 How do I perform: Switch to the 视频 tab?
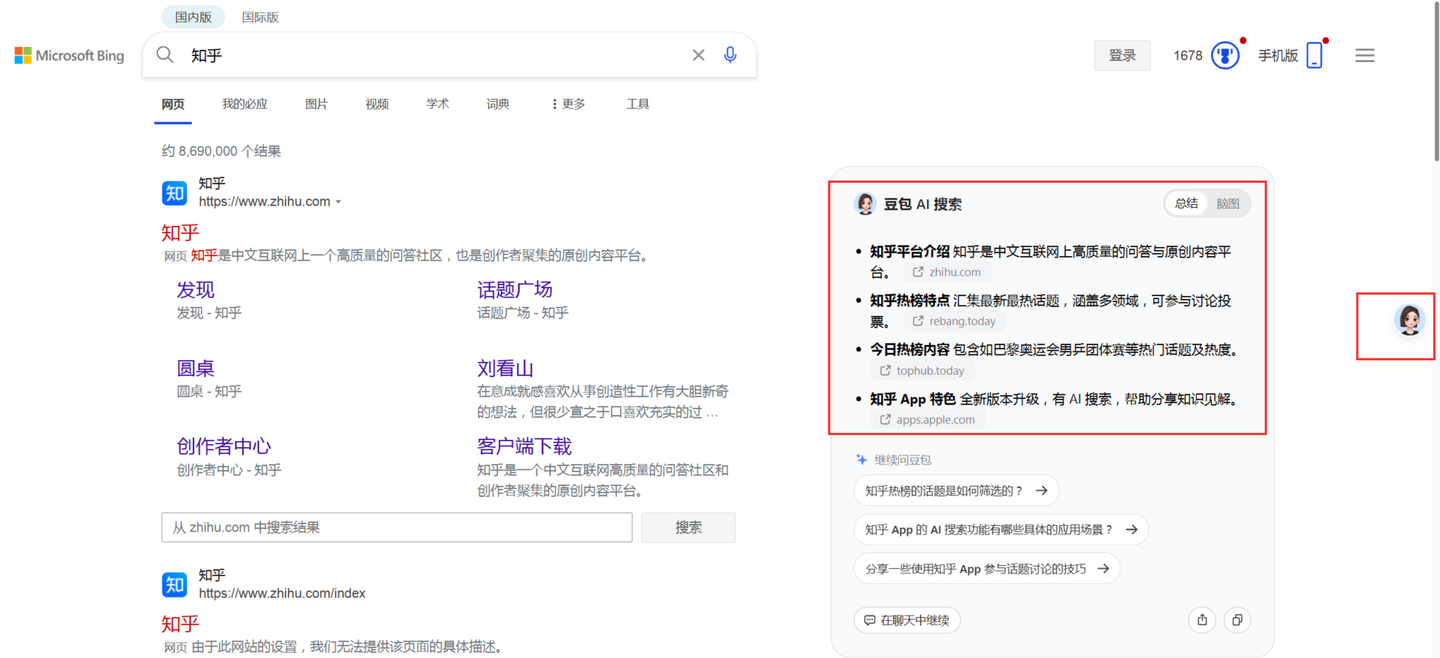tap(377, 104)
